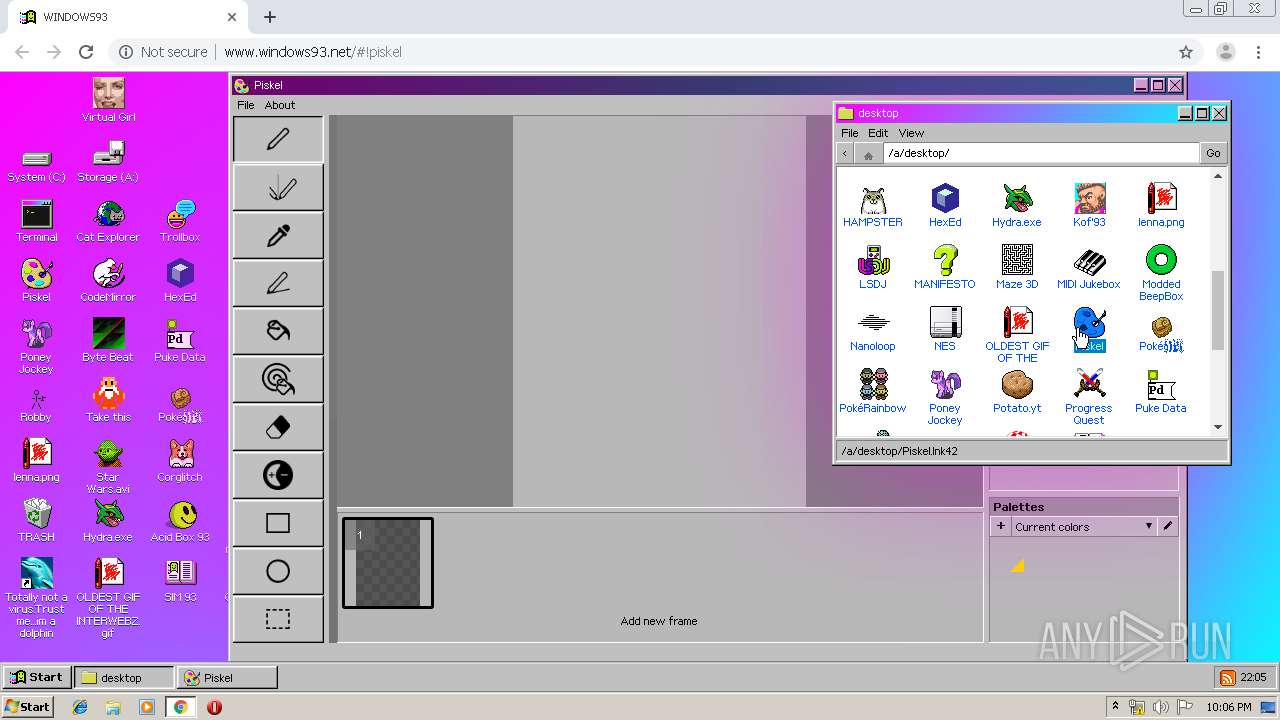Open Puke Data in the desktop folder window

click(1161, 392)
